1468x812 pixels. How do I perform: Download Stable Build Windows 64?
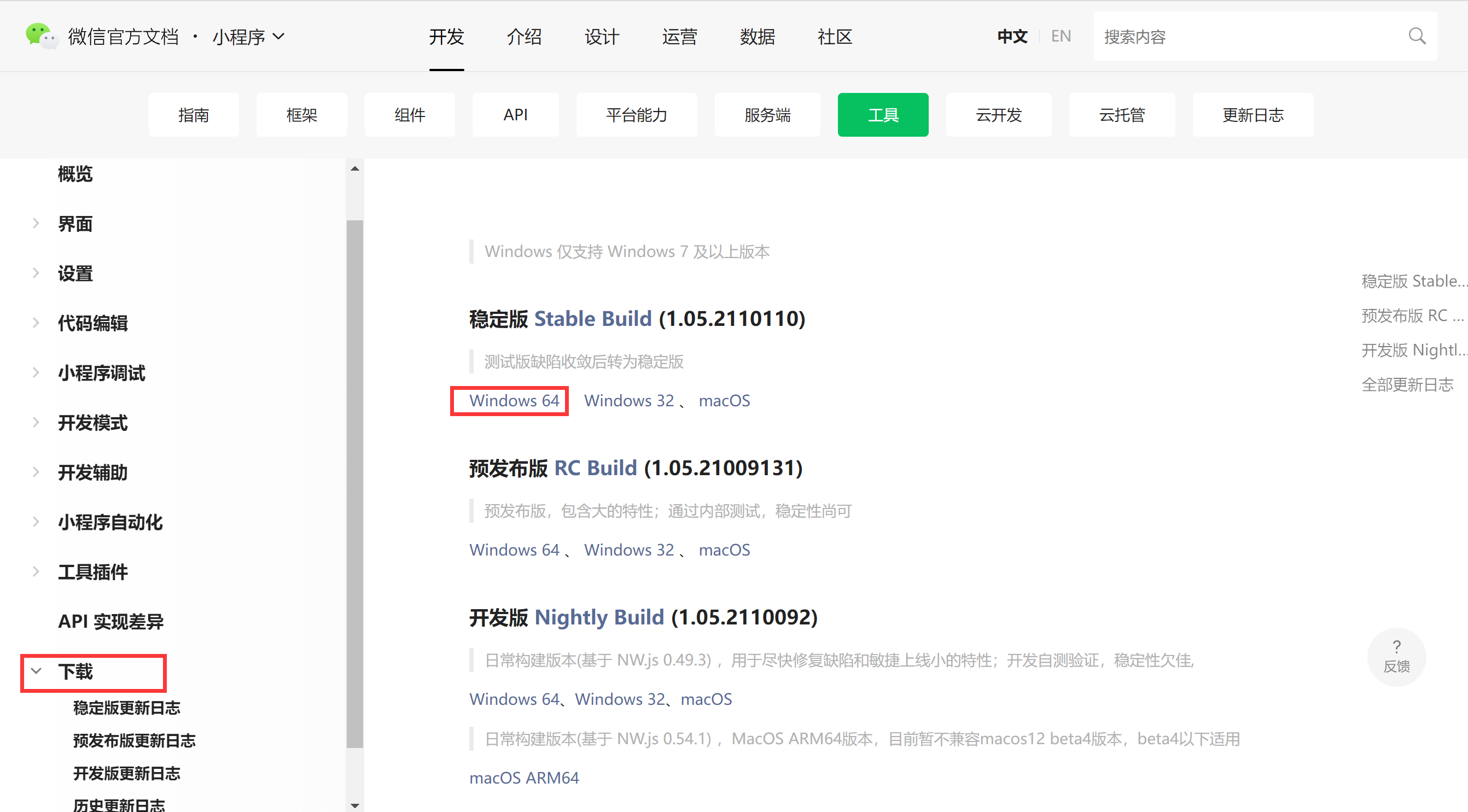(x=514, y=401)
